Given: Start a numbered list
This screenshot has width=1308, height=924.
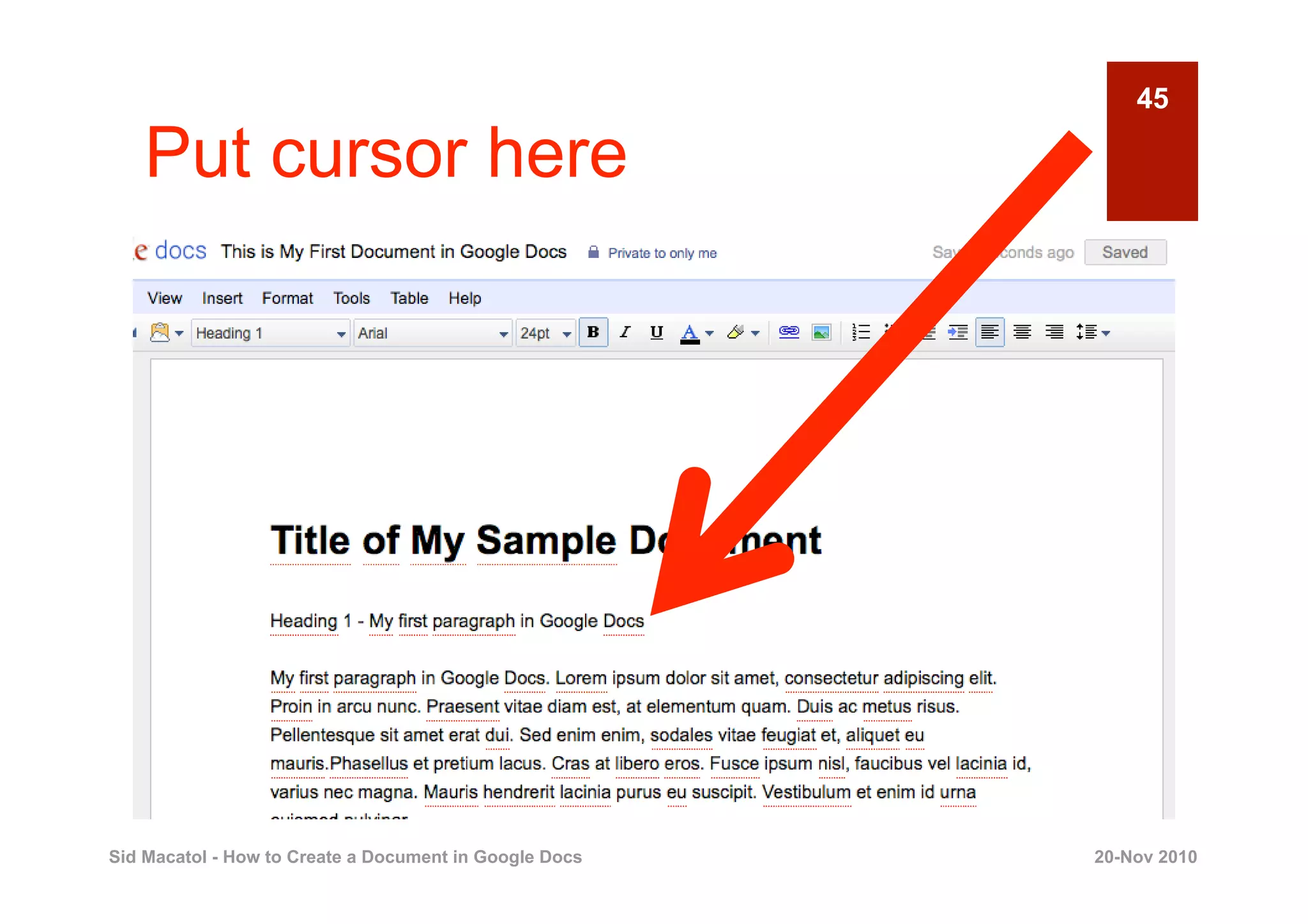Looking at the screenshot, I should [x=861, y=332].
